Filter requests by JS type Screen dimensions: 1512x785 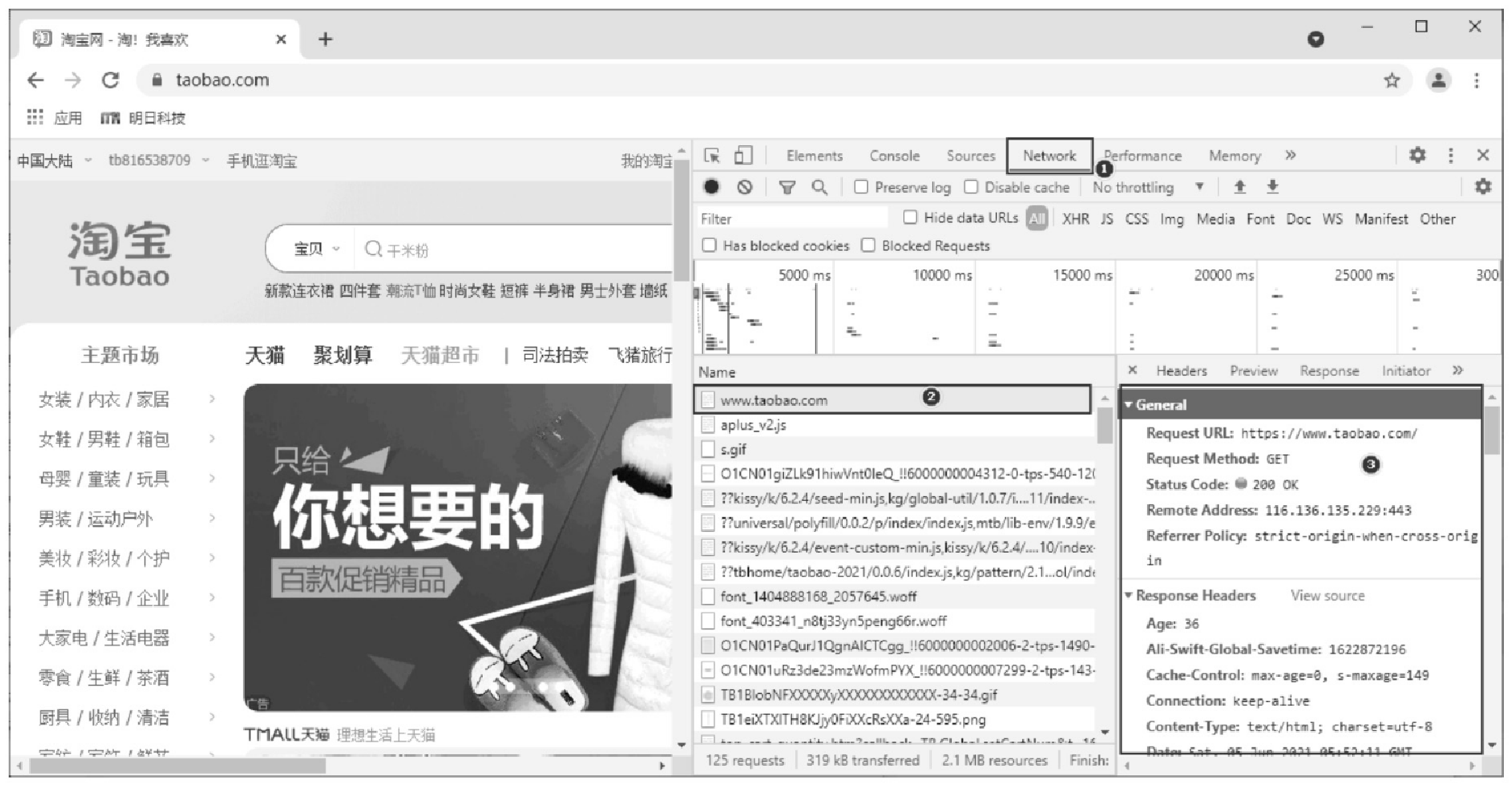[x=1107, y=219]
